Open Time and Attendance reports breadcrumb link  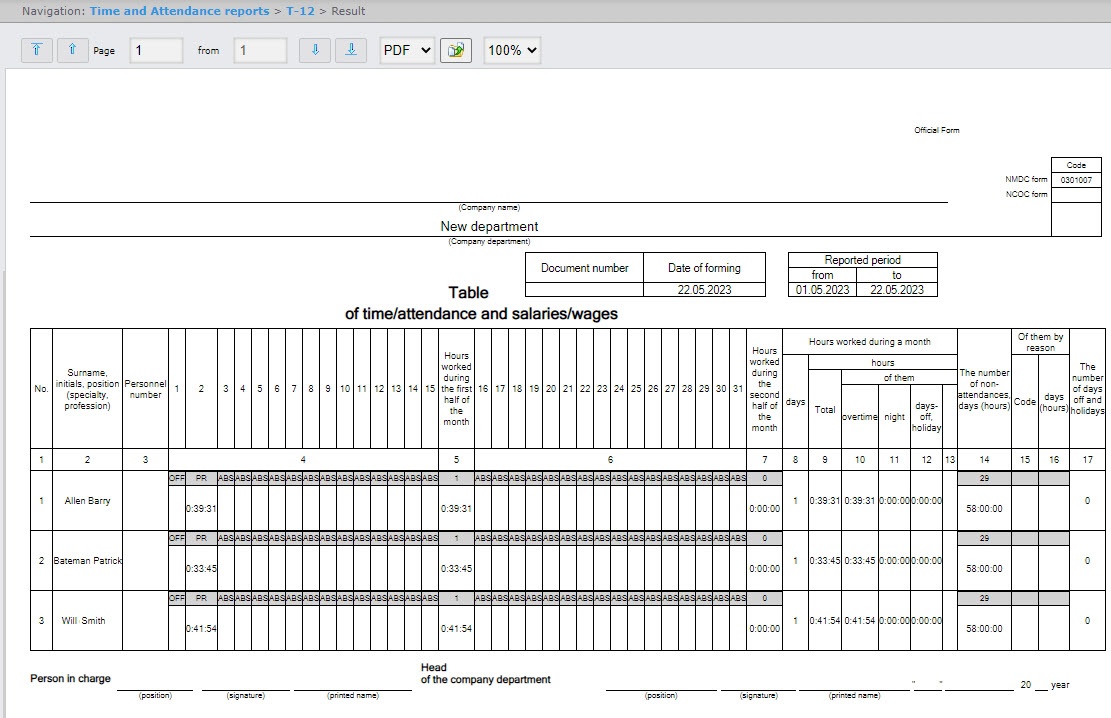tap(179, 11)
